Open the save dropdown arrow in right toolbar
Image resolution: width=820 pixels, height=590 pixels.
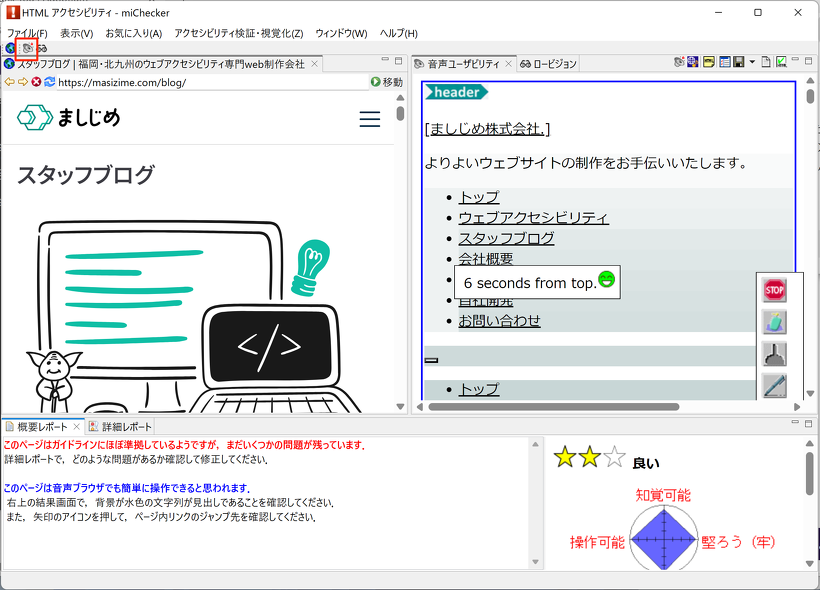(x=752, y=62)
